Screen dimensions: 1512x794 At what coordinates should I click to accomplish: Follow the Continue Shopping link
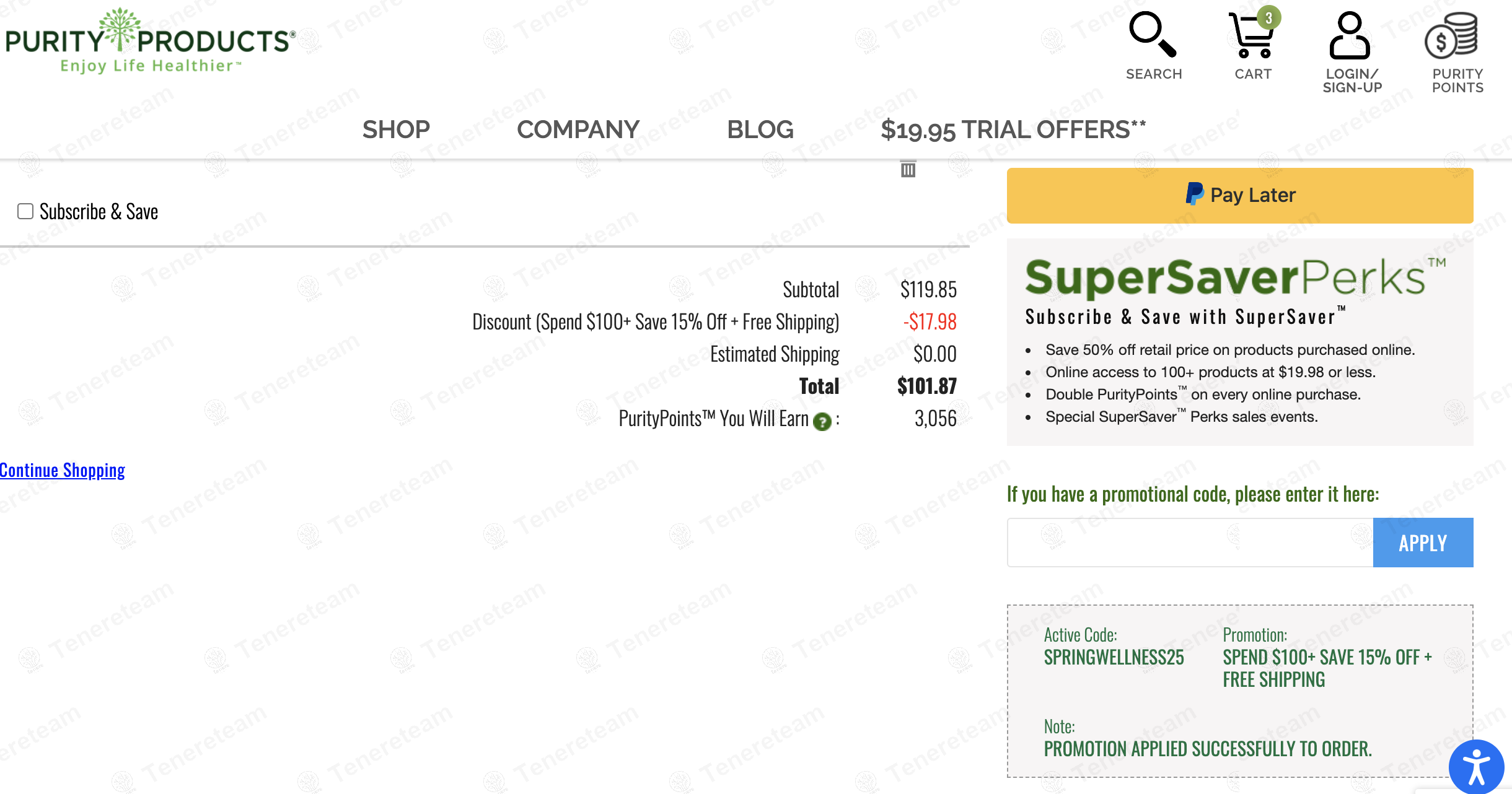(63, 470)
